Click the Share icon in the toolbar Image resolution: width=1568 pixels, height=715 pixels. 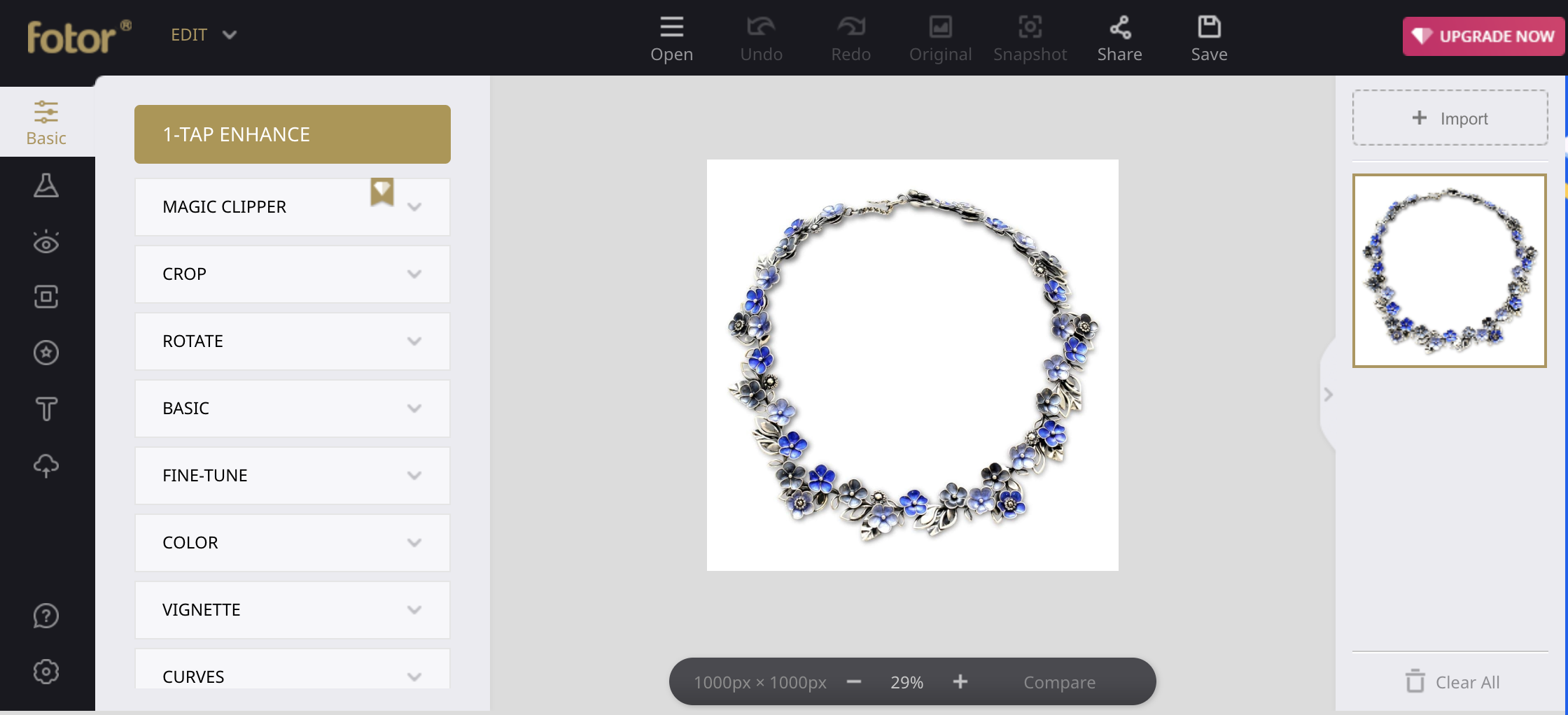(x=1119, y=36)
